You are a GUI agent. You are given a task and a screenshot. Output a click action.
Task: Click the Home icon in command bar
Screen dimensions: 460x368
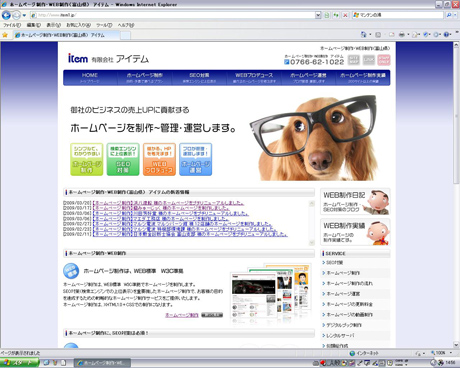pos(364,34)
